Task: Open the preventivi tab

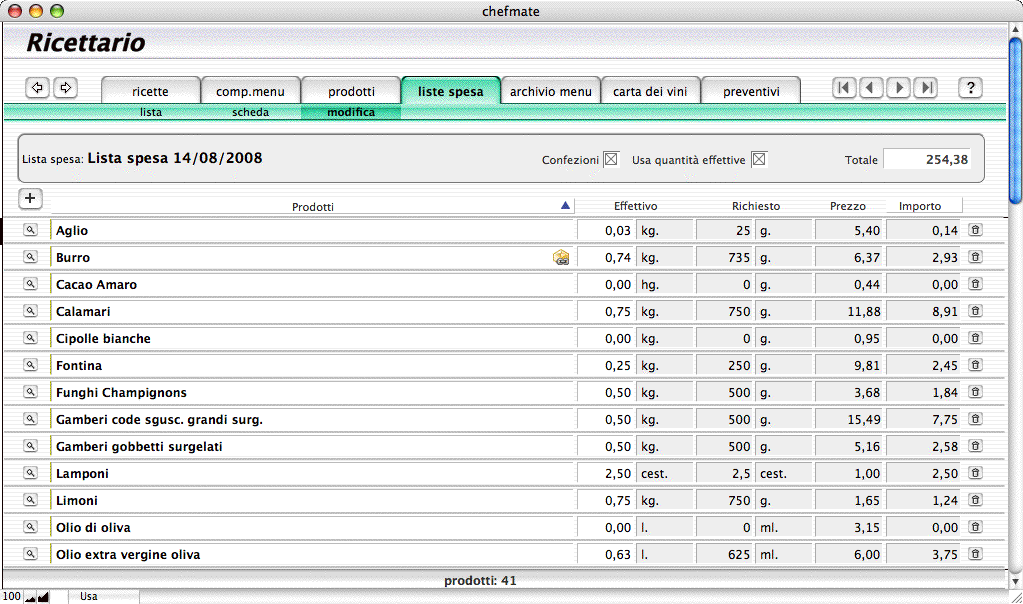Action: (x=751, y=91)
